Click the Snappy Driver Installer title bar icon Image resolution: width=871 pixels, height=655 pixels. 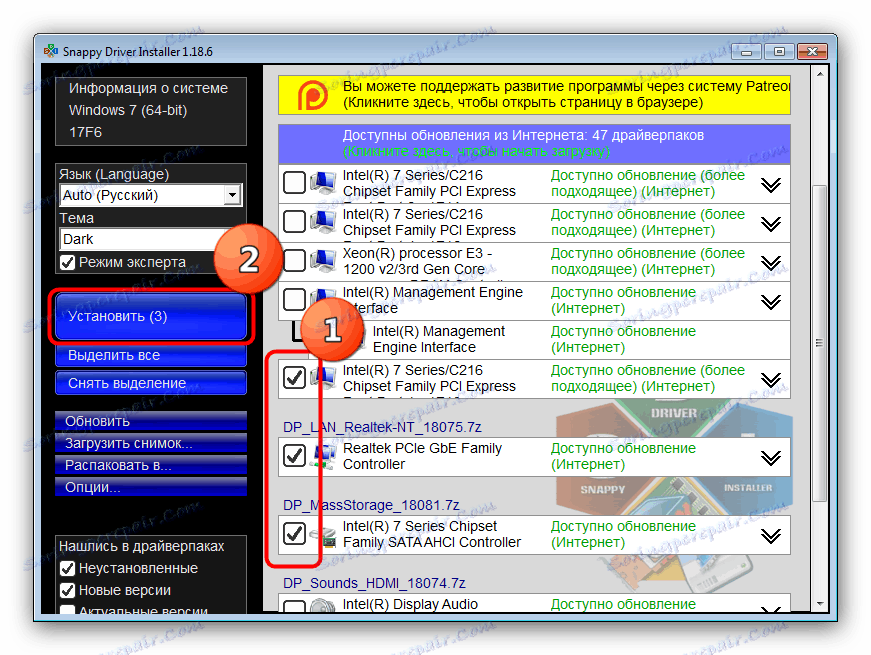tap(50, 50)
